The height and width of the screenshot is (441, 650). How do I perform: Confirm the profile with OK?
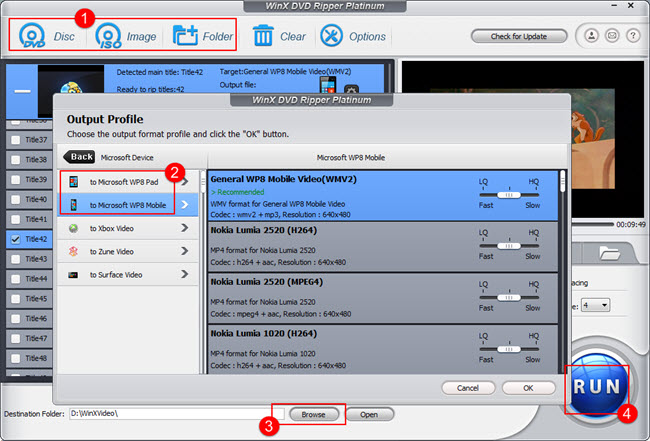tap(528, 388)
